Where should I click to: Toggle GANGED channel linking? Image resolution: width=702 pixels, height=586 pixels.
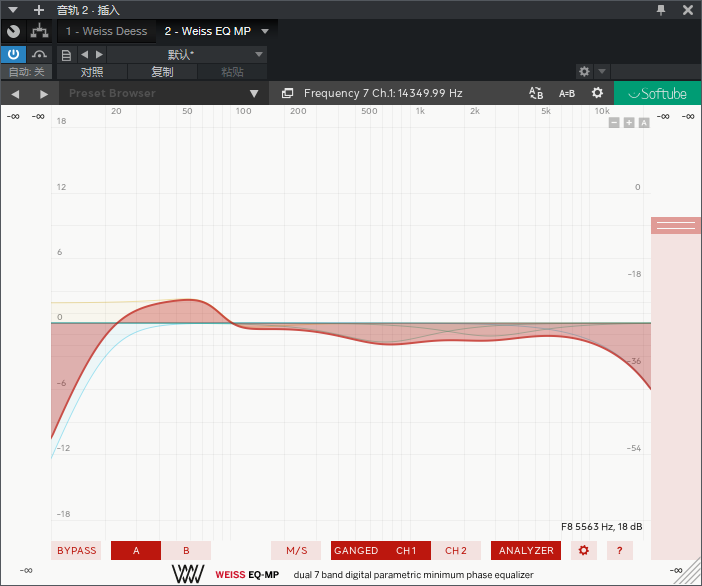tap(356, 551)
